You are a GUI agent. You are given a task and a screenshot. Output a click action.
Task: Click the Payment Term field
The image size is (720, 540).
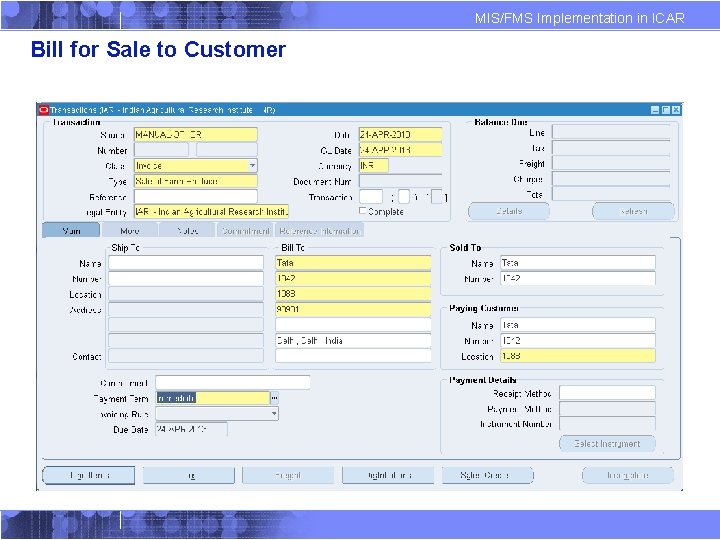[213, 398]
